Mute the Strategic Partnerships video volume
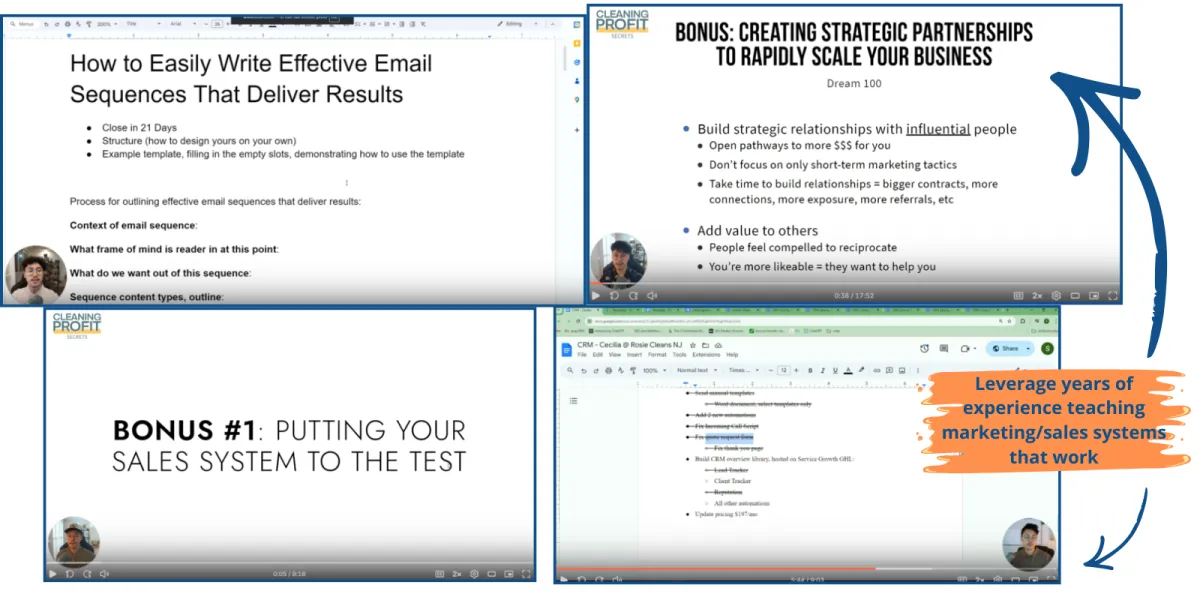The width and height of the screenshot is (1200, 600). (652, 295)
